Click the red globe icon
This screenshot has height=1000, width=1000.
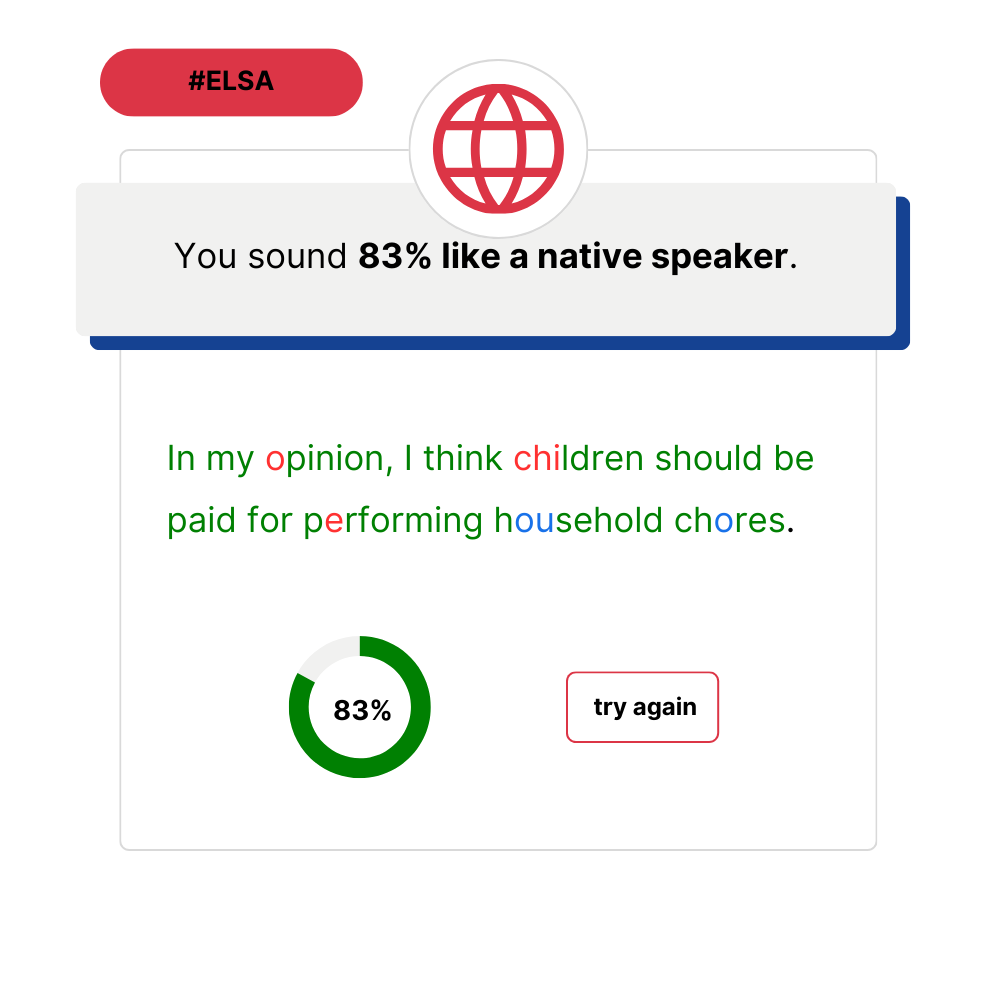pos(498,148)
